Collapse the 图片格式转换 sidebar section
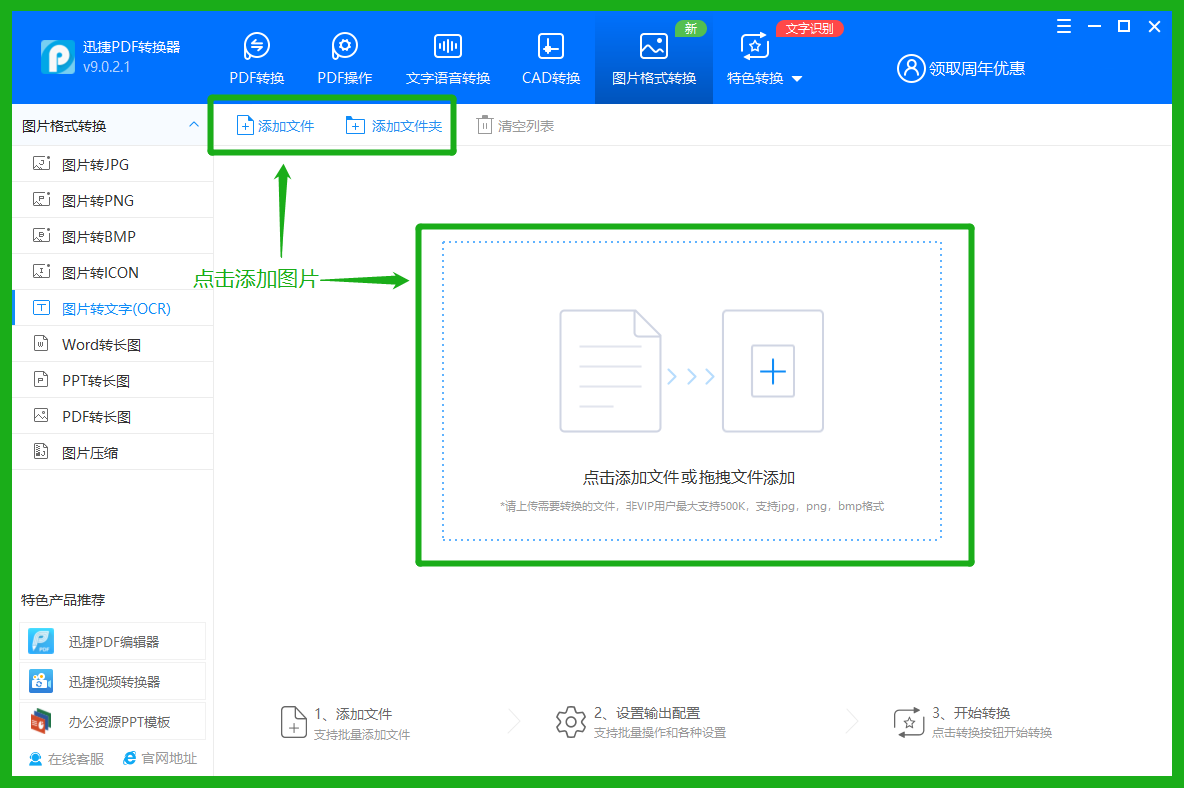Image resolution: width=1184 pixels, height=788 pixels. click(194, 125)
